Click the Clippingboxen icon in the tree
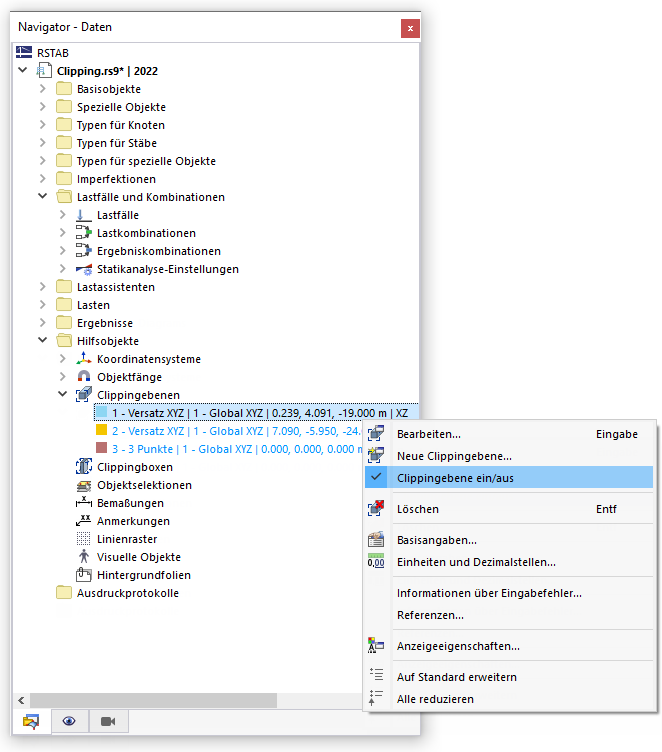This screenshot has height=752, width=662. 84,467
